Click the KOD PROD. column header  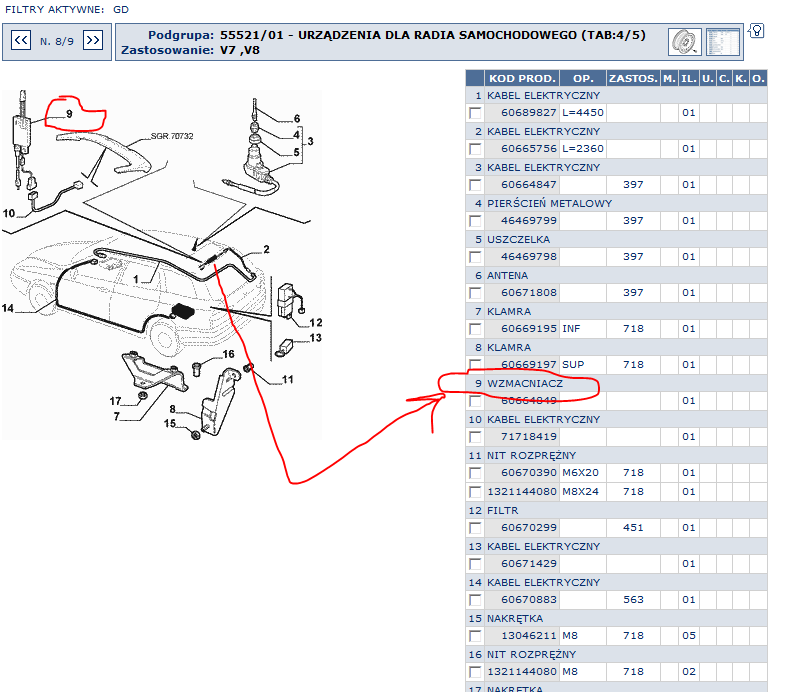[522, 78]
